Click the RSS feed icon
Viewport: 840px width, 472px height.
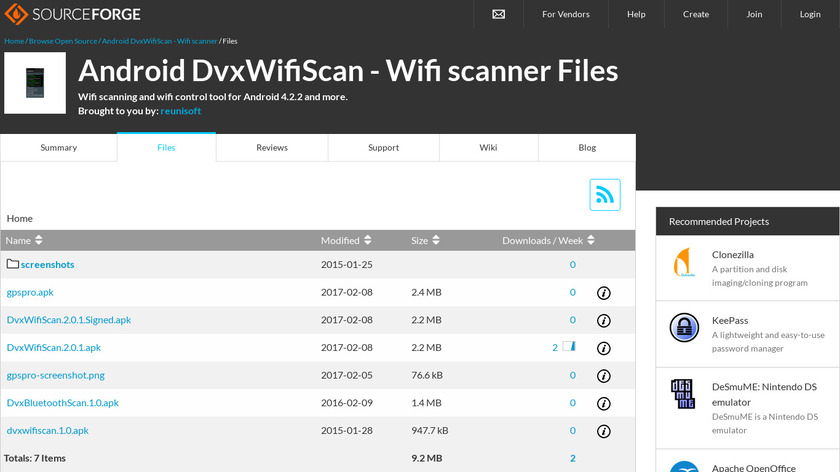click(604, 195)
